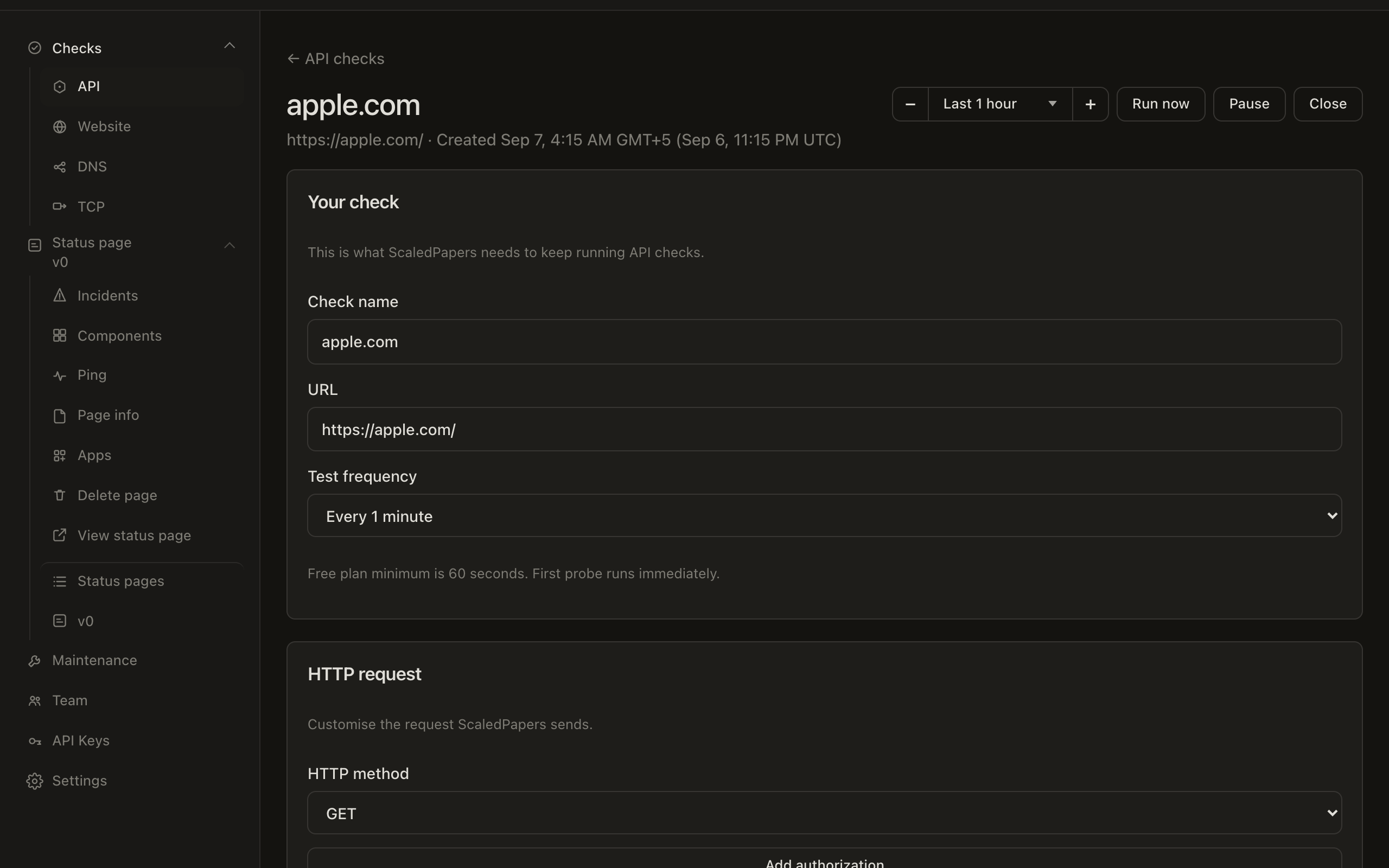Open Status pages list

[x=142, y=582]
